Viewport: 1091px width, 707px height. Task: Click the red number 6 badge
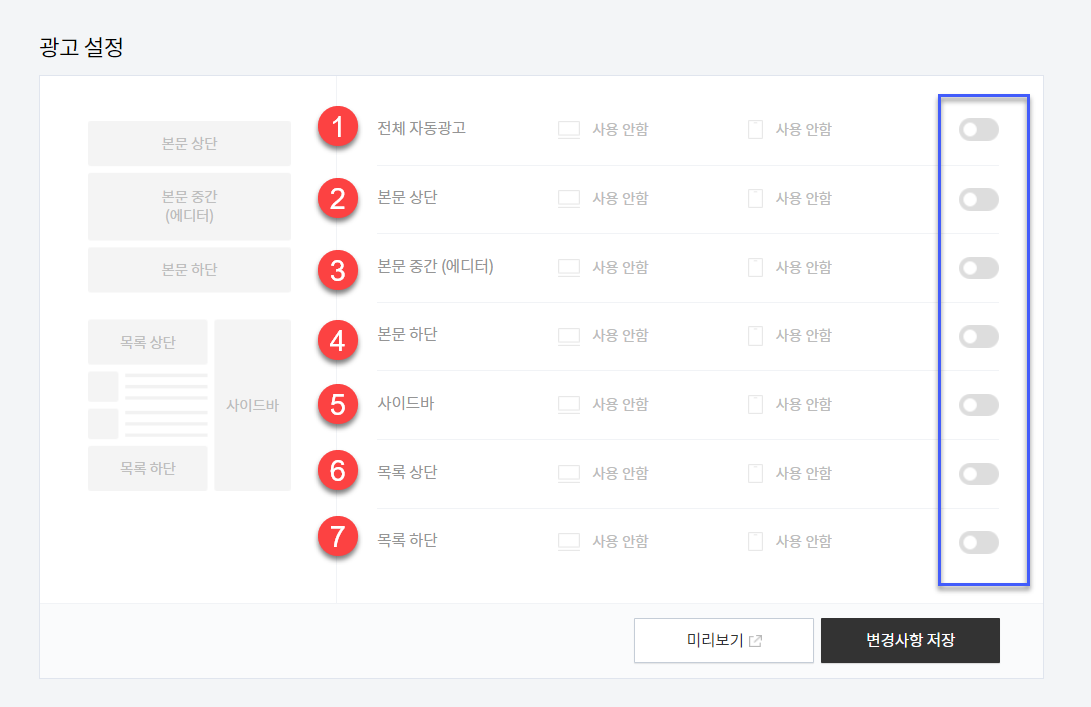[337, 474]
